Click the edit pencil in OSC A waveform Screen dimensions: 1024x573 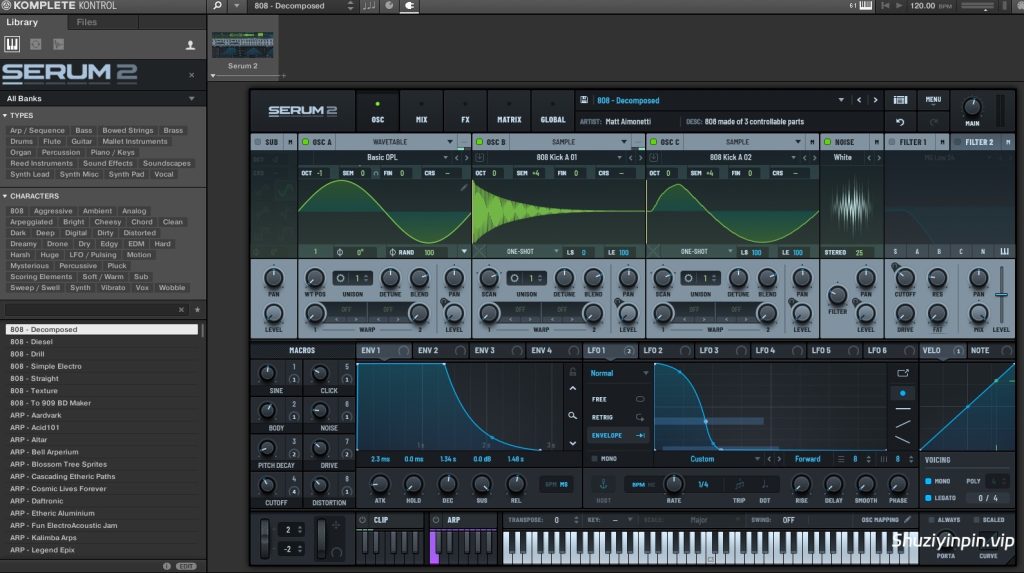pyautogui.click(x=463, y=188)
